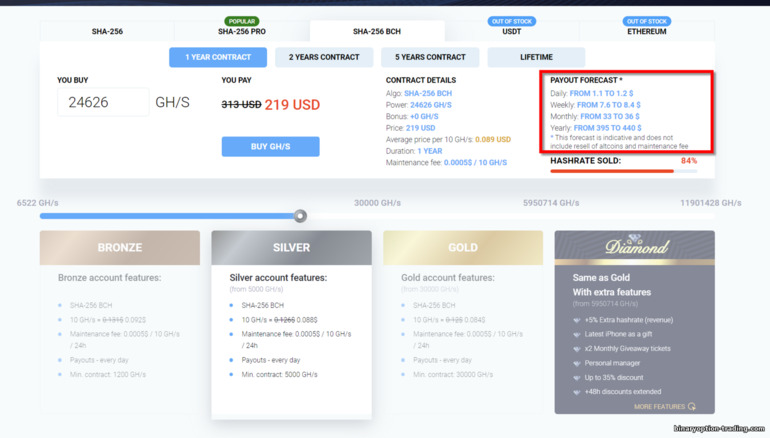
Task: Click the Monthly forecast FROM 33 TO 36 $
Action: coord(610,116)
